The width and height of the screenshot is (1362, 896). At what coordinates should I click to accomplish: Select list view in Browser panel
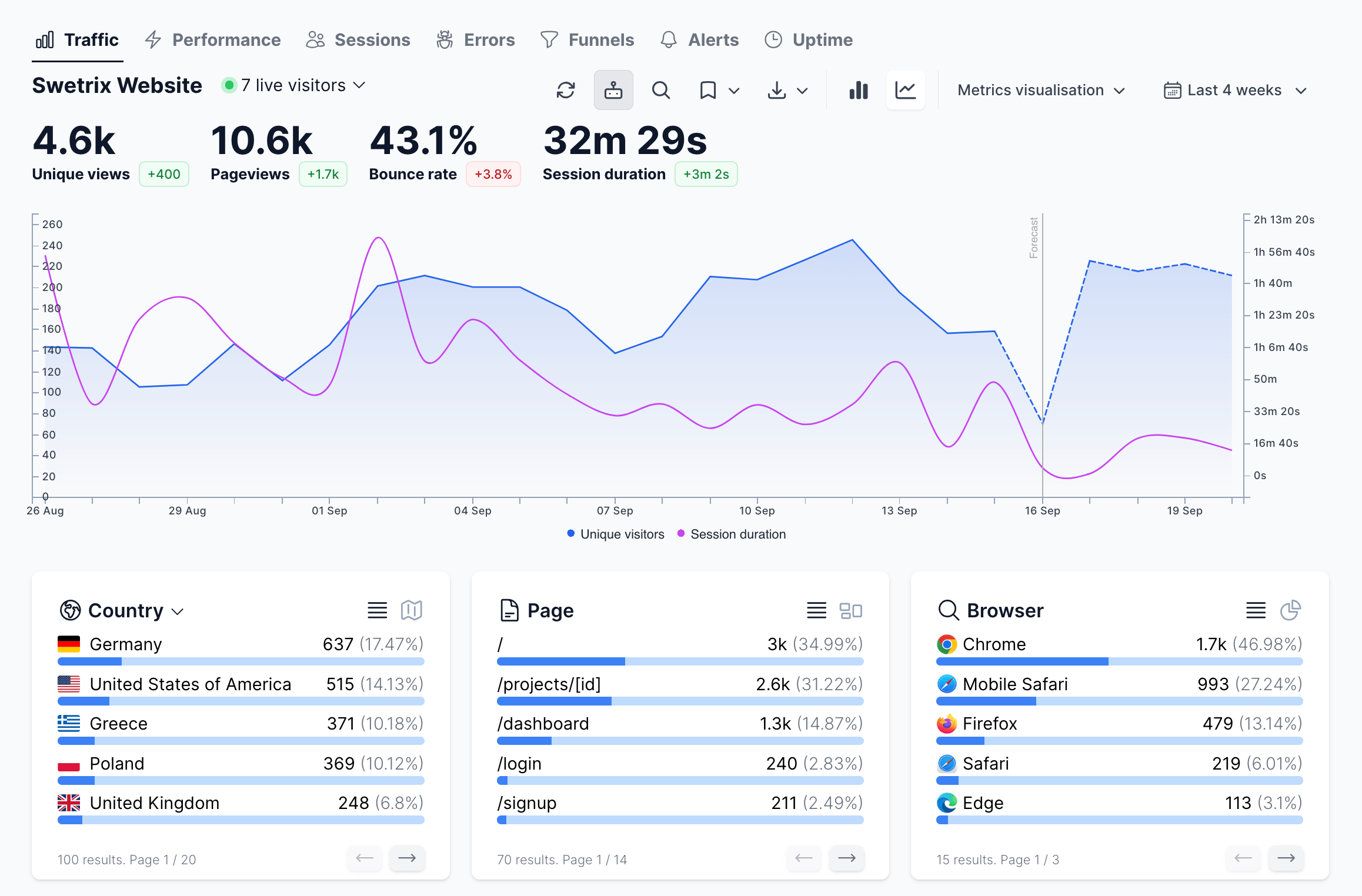1256,610
